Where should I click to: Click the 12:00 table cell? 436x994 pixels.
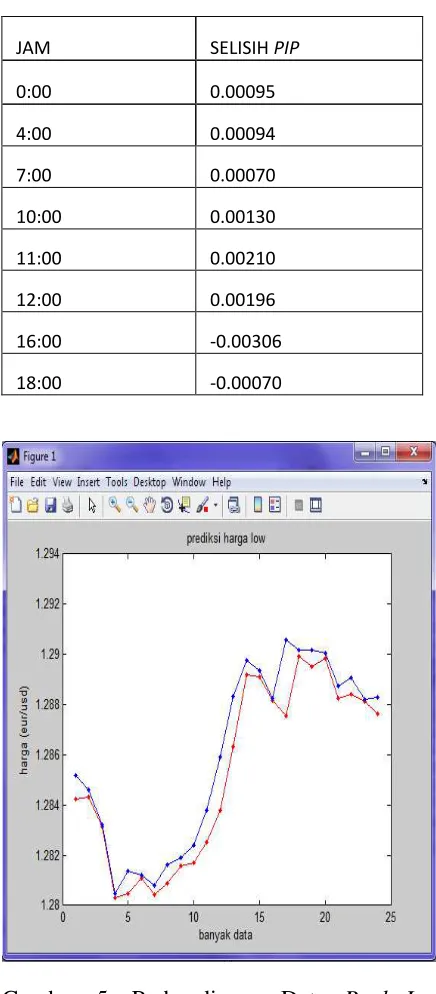pos(98,291)
